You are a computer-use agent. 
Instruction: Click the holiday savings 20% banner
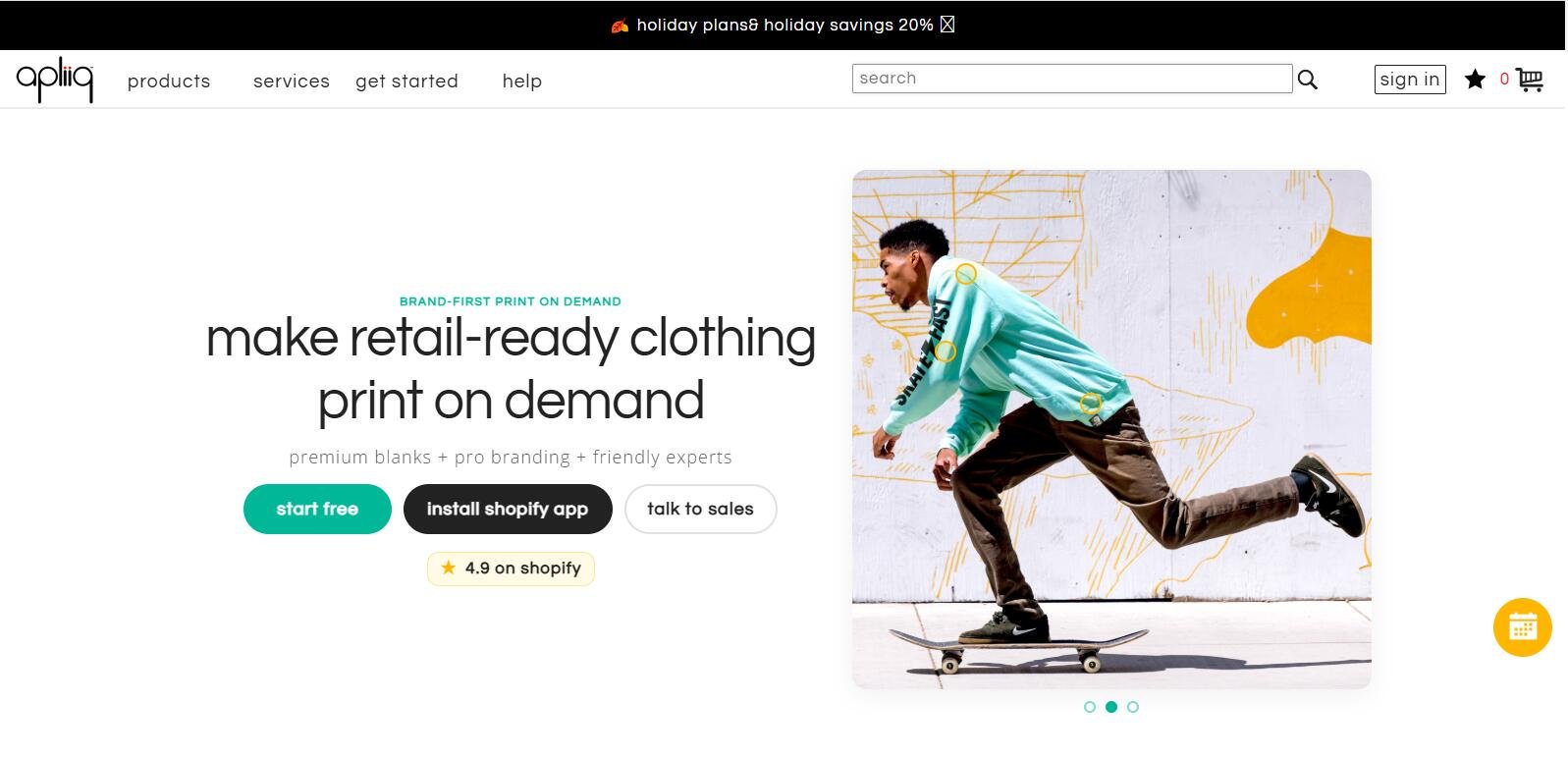784,25
